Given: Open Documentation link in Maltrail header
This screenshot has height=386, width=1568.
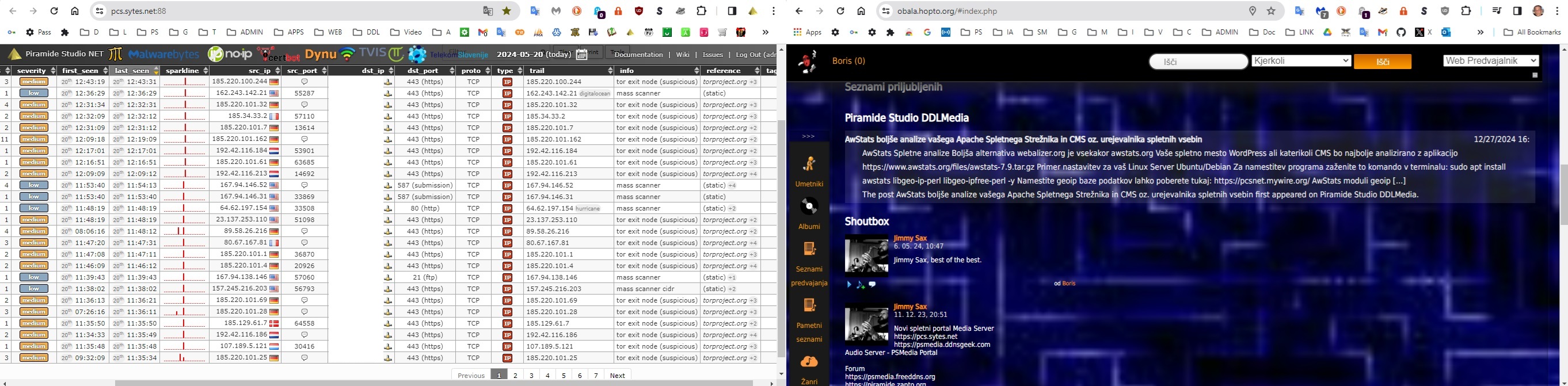Looking at the screenshot, I should pyautogui.click(x=638, y=55).
